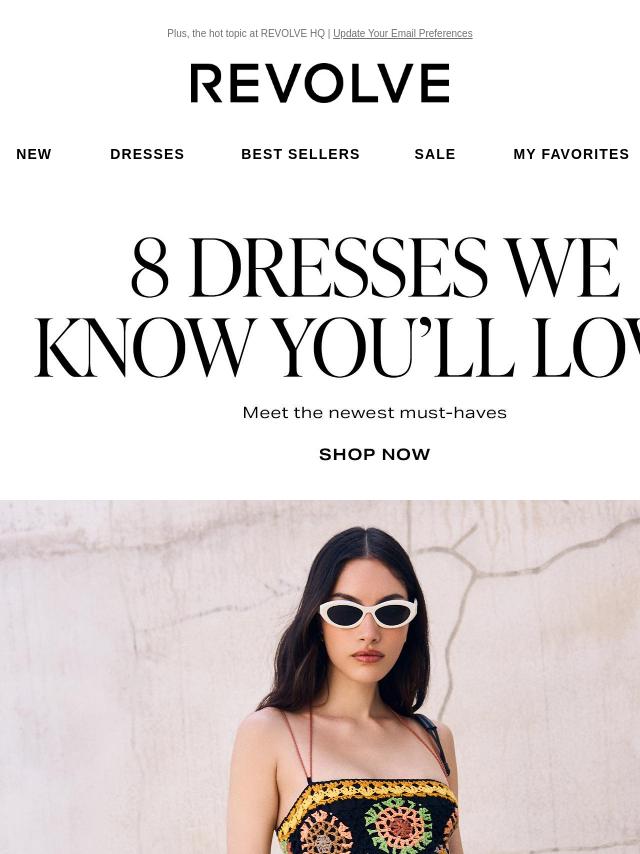Screen dimensions: 640x854
Task: Click the SHOP NOW button
Action: (x=375, y=454)
